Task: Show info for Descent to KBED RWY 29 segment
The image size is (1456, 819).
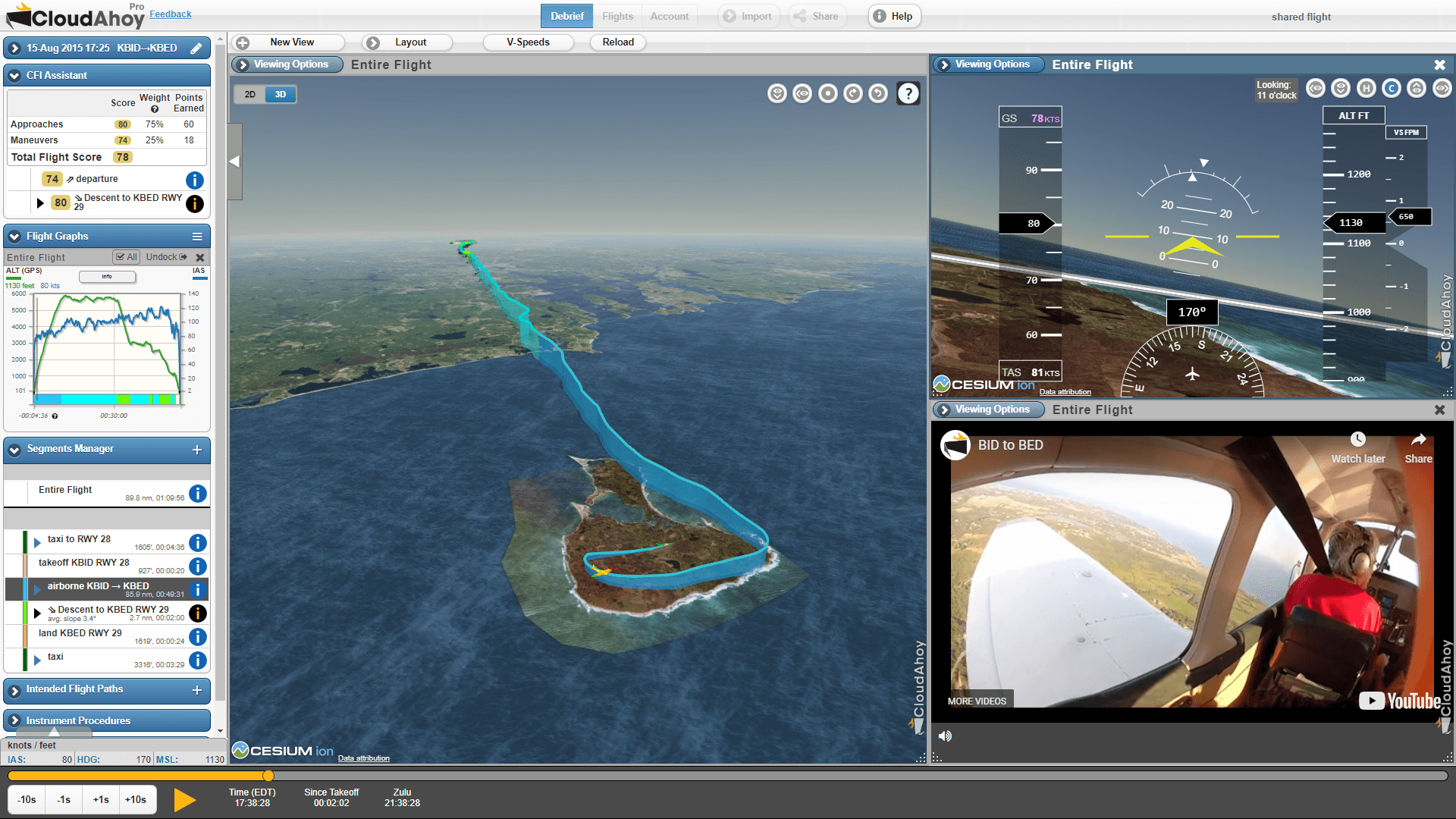Action: pos(198,613)
